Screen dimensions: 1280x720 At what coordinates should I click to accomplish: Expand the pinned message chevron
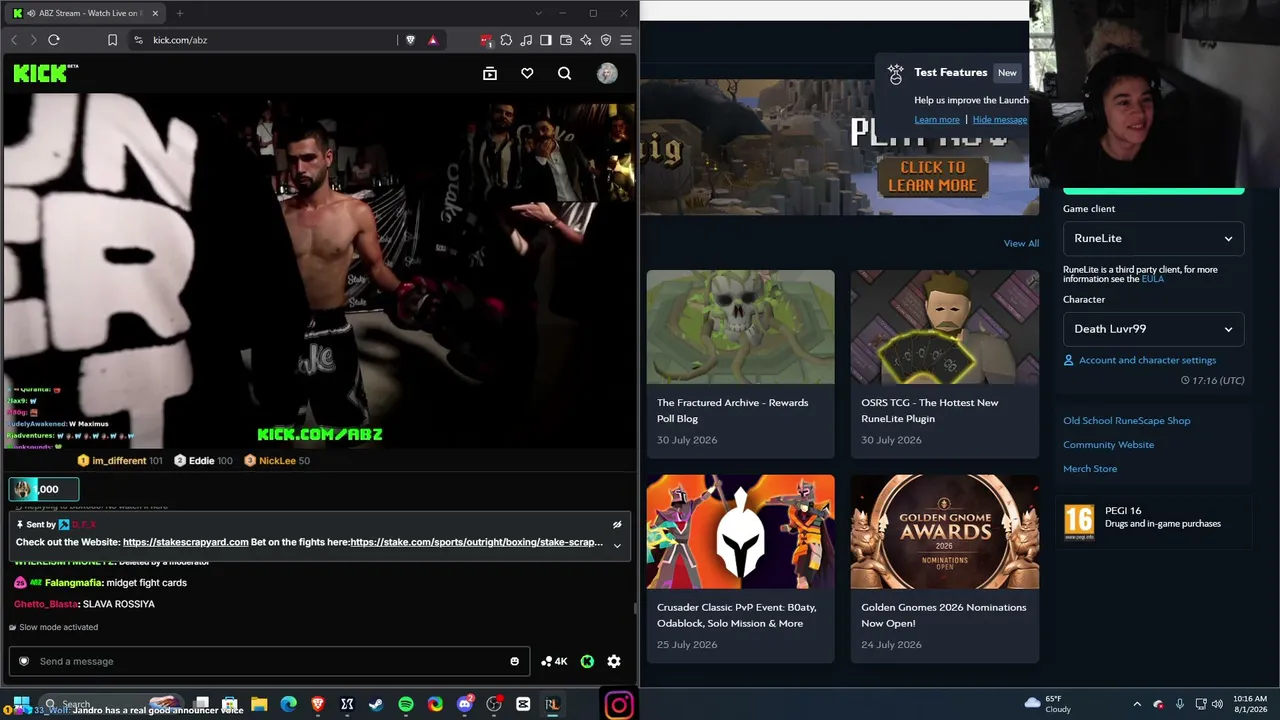click(x=617, y=545)
